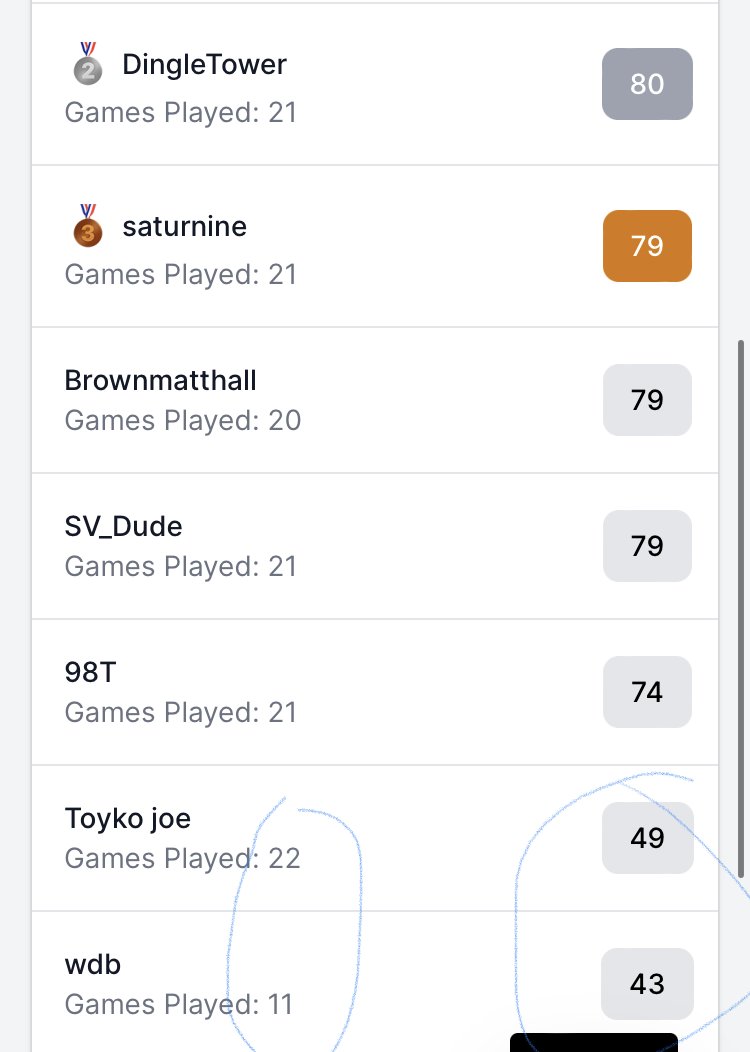This screenshot has height=1052, width=750.
Task: Click the gray 80 score badge
Action: [647, 84]
